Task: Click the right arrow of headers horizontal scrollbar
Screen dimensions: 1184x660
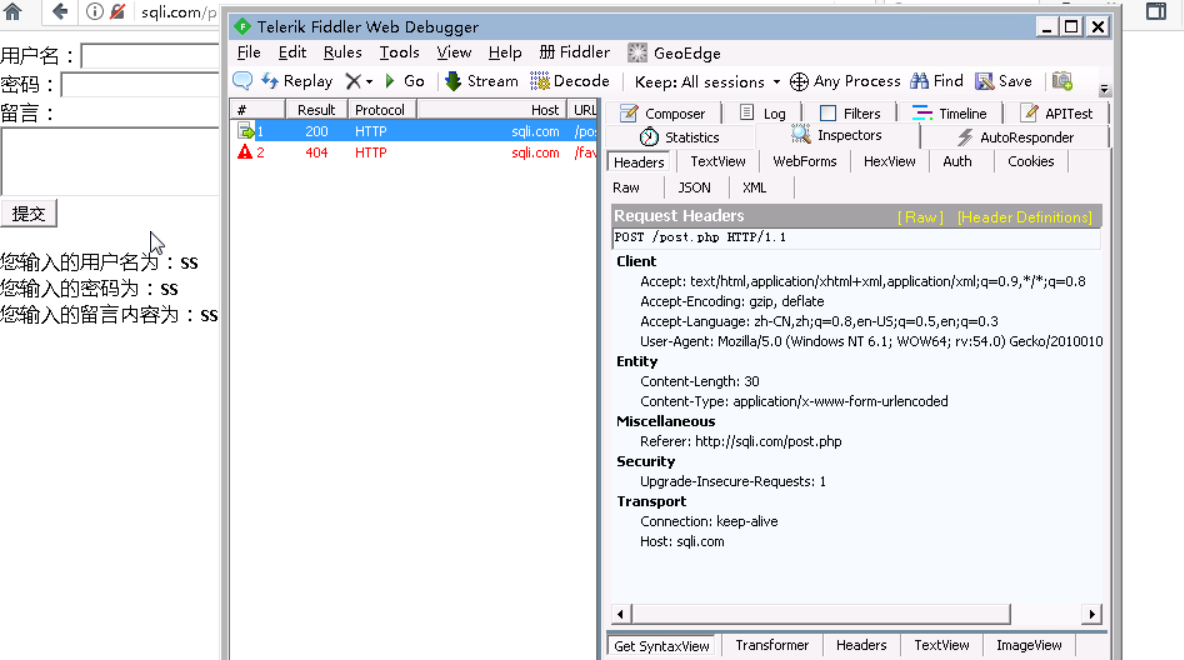Action: click(1092, 614)
